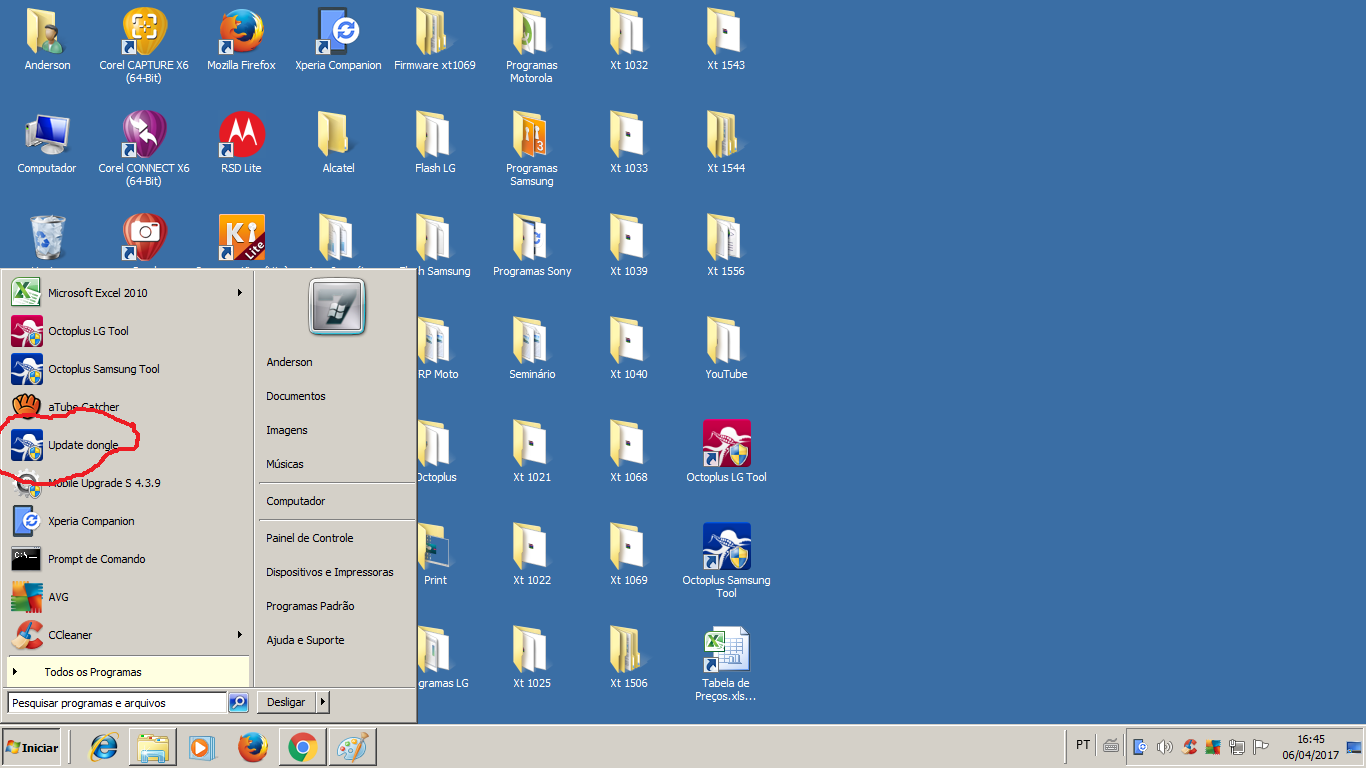Open shutdown options arrow next to Desligar
Viewport: 1366px width, 768px height.
pos(323,702)
